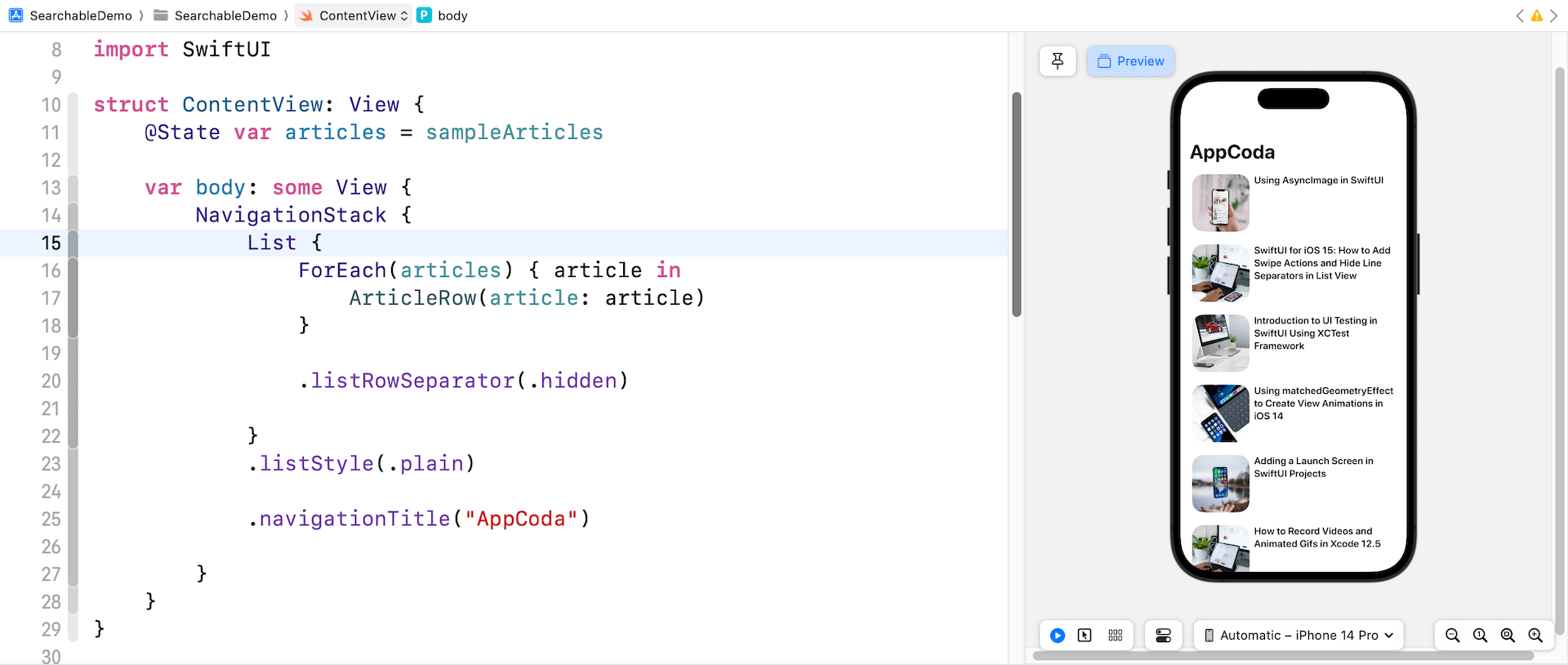Switch to selectable preview mode
This screenshot has height=665, width=1568.
coord(1085,636)
